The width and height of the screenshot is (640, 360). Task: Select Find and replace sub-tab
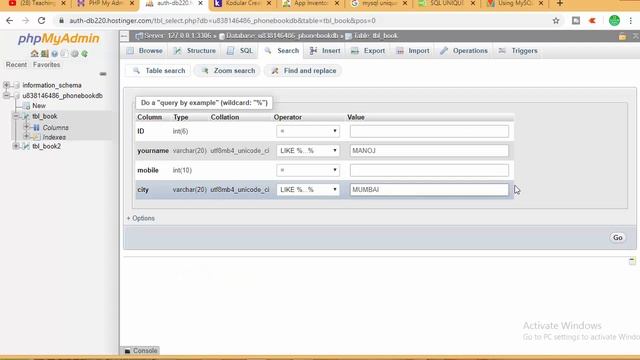[304, 71]
